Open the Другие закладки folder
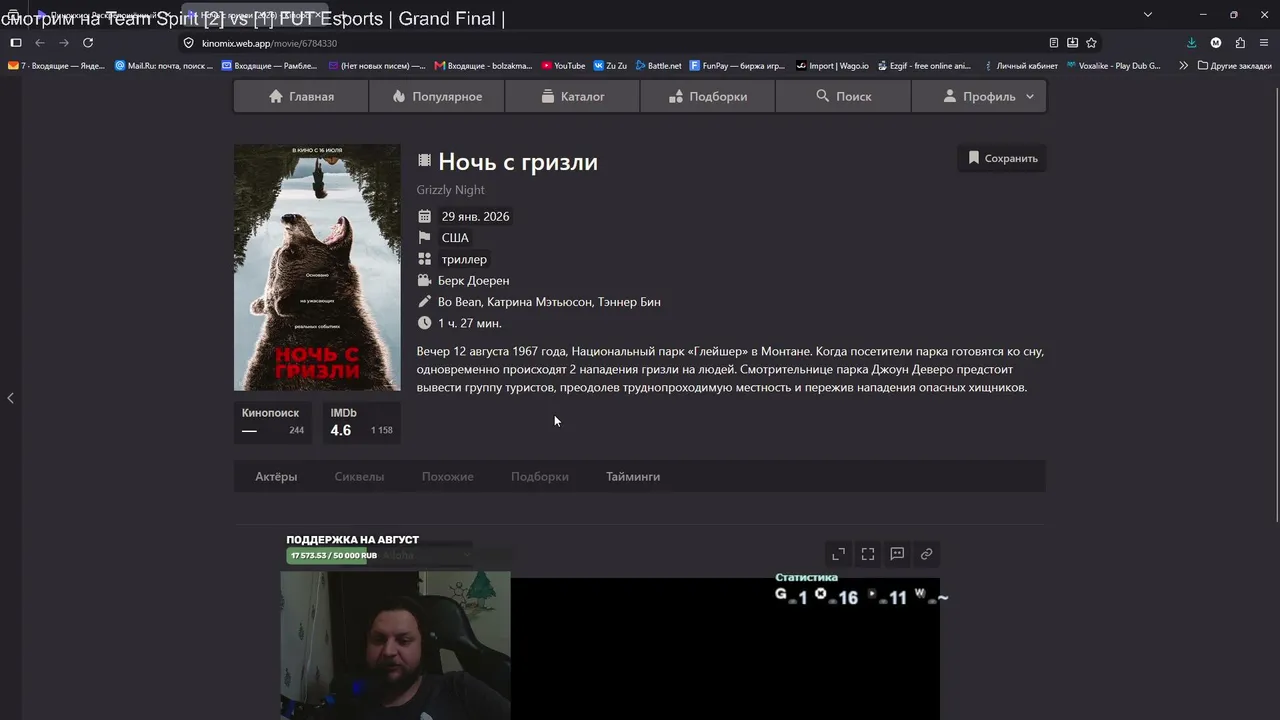The image size is (1280, 720). [x=1235, y=66]
